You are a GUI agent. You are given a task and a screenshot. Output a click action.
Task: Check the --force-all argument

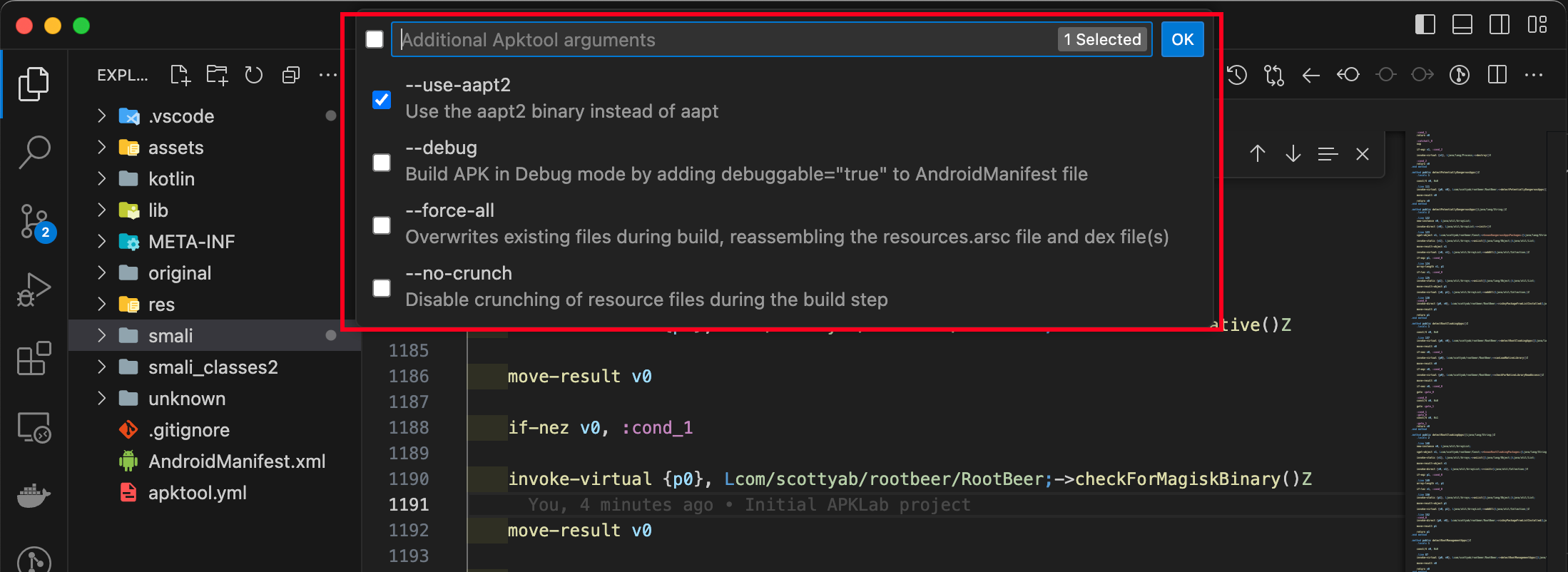click(x=382, y=225)
